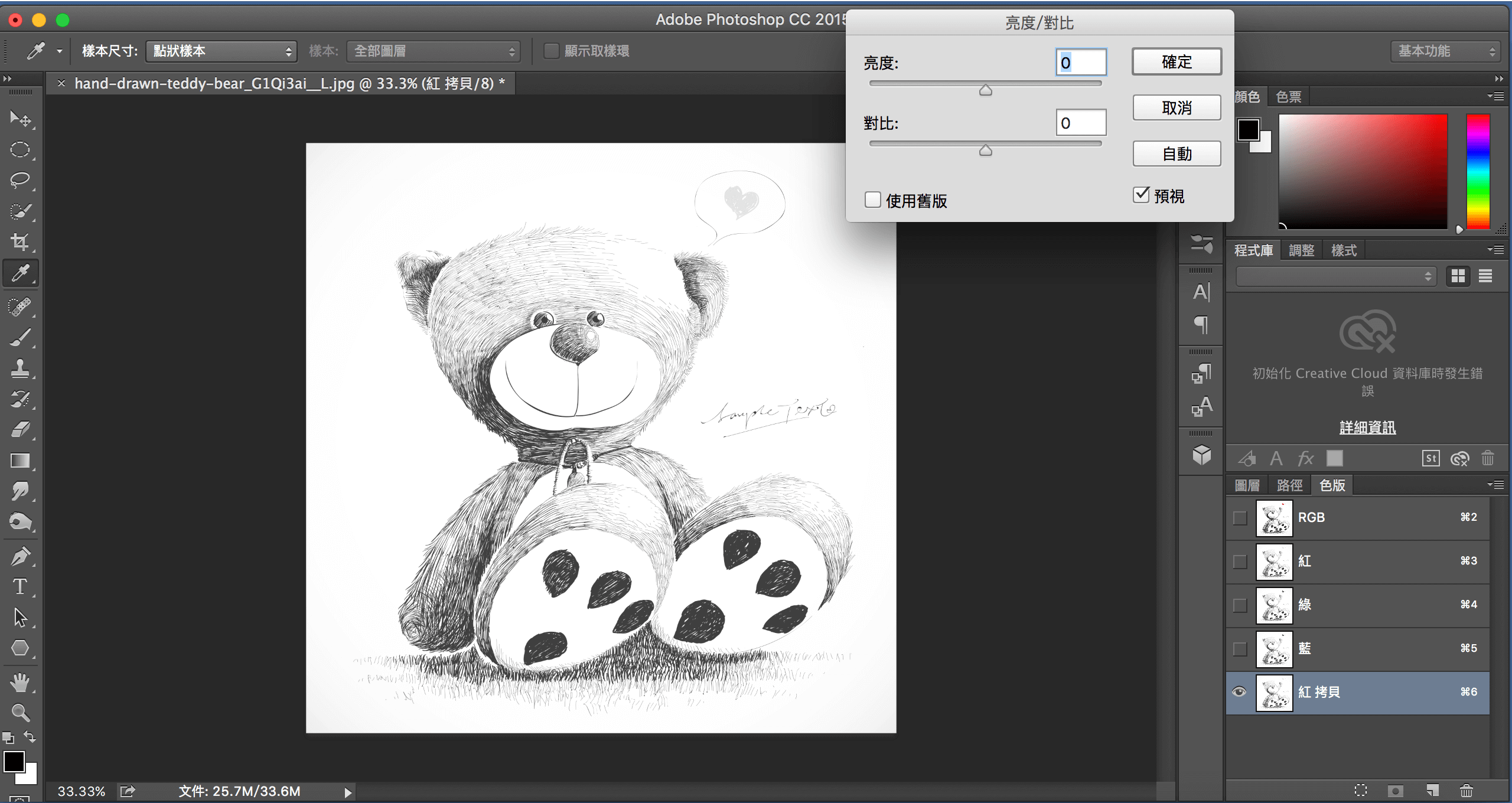The height and width of the screenshot is (803, 1512).
Task: Select the Hand tool
Action: click(x=20, y=683)
